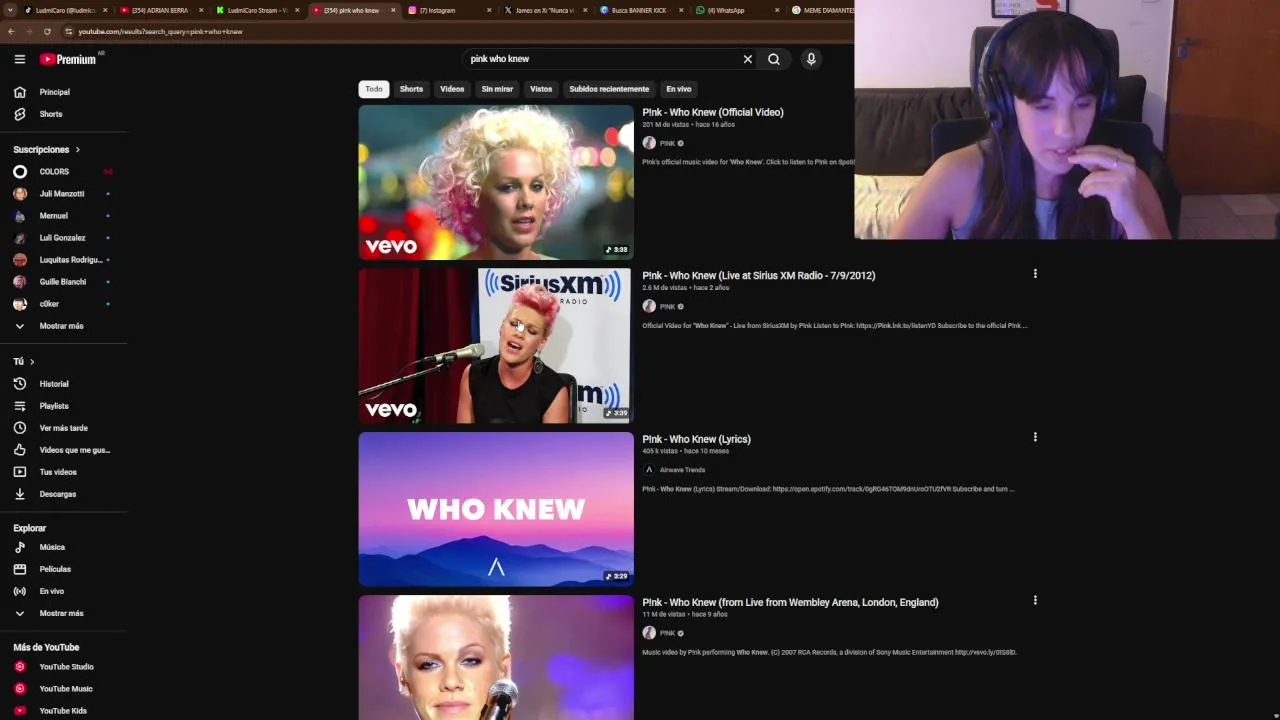The width and height of the screenshot is (1280, 720).
Task: Play the WHO KNEW lyrics thumbnail
Action: [496, 509]
